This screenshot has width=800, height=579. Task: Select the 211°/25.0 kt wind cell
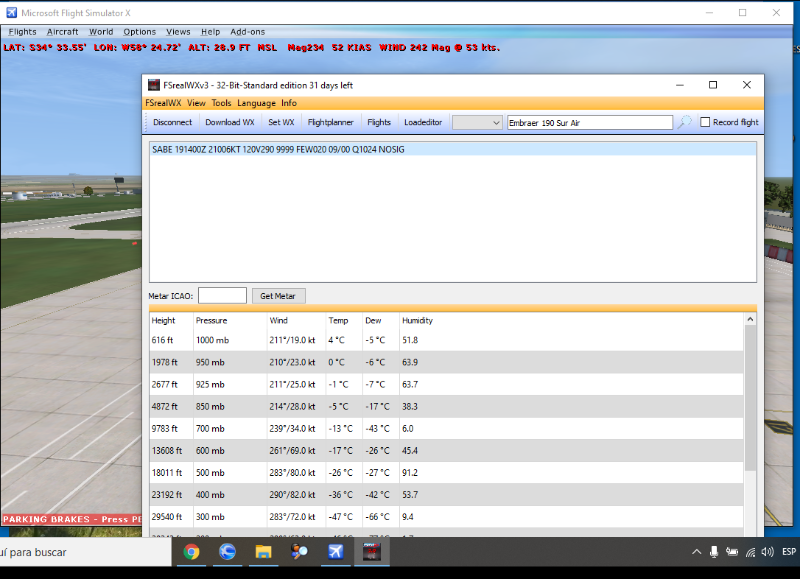click(292, 384)
